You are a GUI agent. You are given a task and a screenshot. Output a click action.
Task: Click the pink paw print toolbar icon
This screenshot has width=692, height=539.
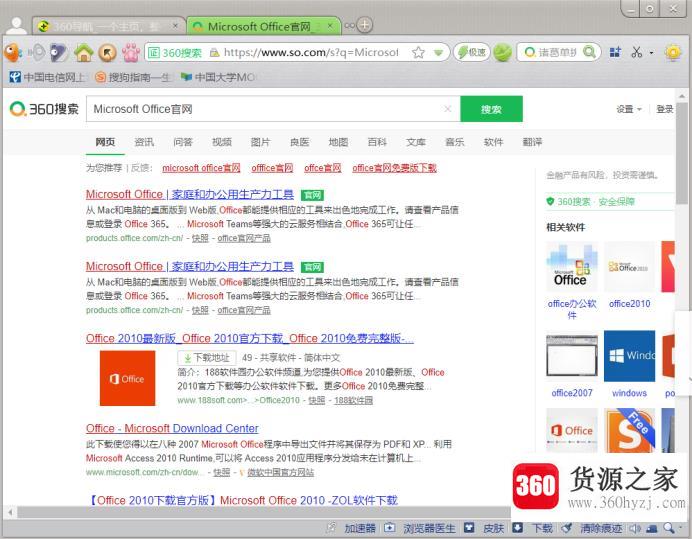click(131, 53)
